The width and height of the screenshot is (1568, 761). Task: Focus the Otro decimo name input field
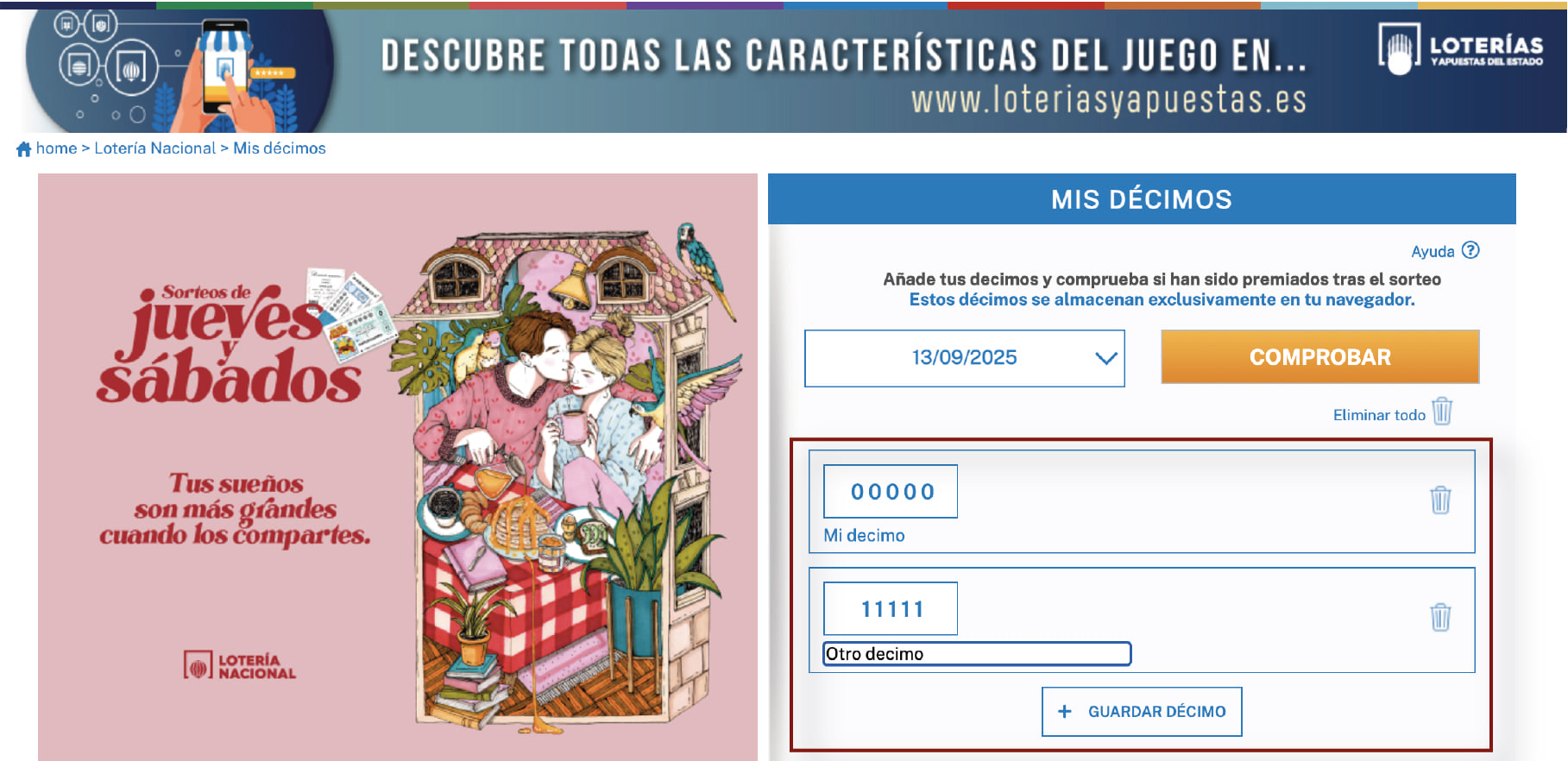point(977,653)
